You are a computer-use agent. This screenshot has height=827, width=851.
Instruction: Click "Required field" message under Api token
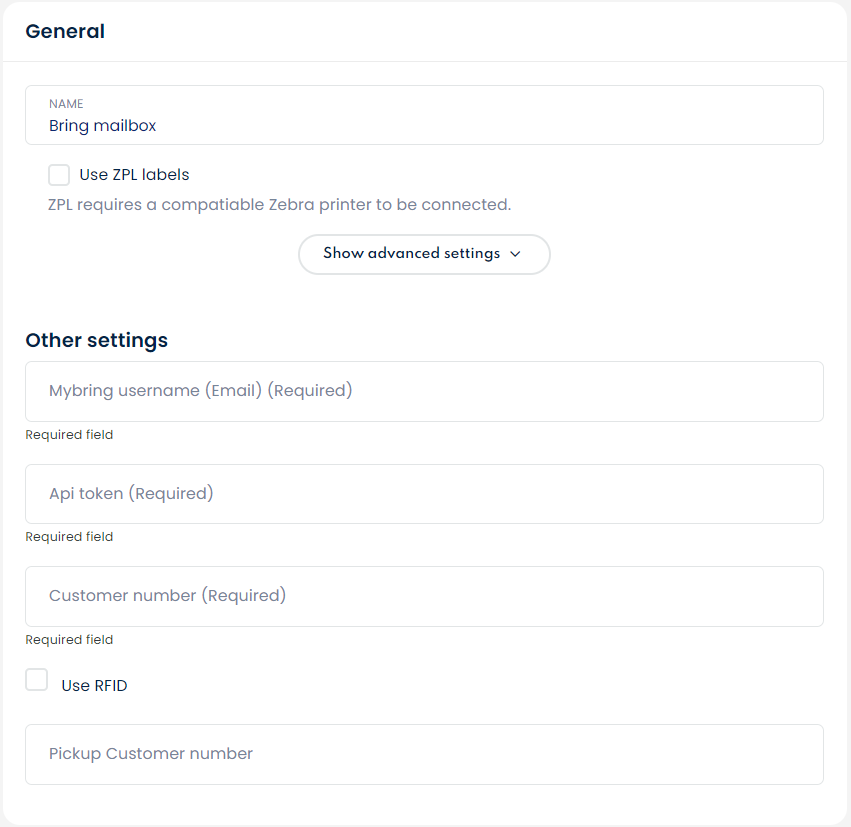tap(69, 537)
